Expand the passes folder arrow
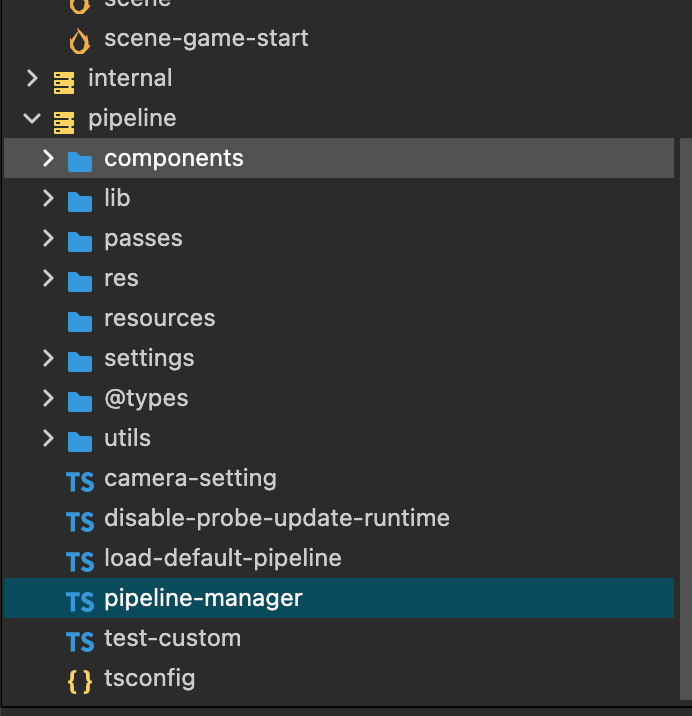The image size is (692, 716). pyautogui.click(x=48, y=238)
